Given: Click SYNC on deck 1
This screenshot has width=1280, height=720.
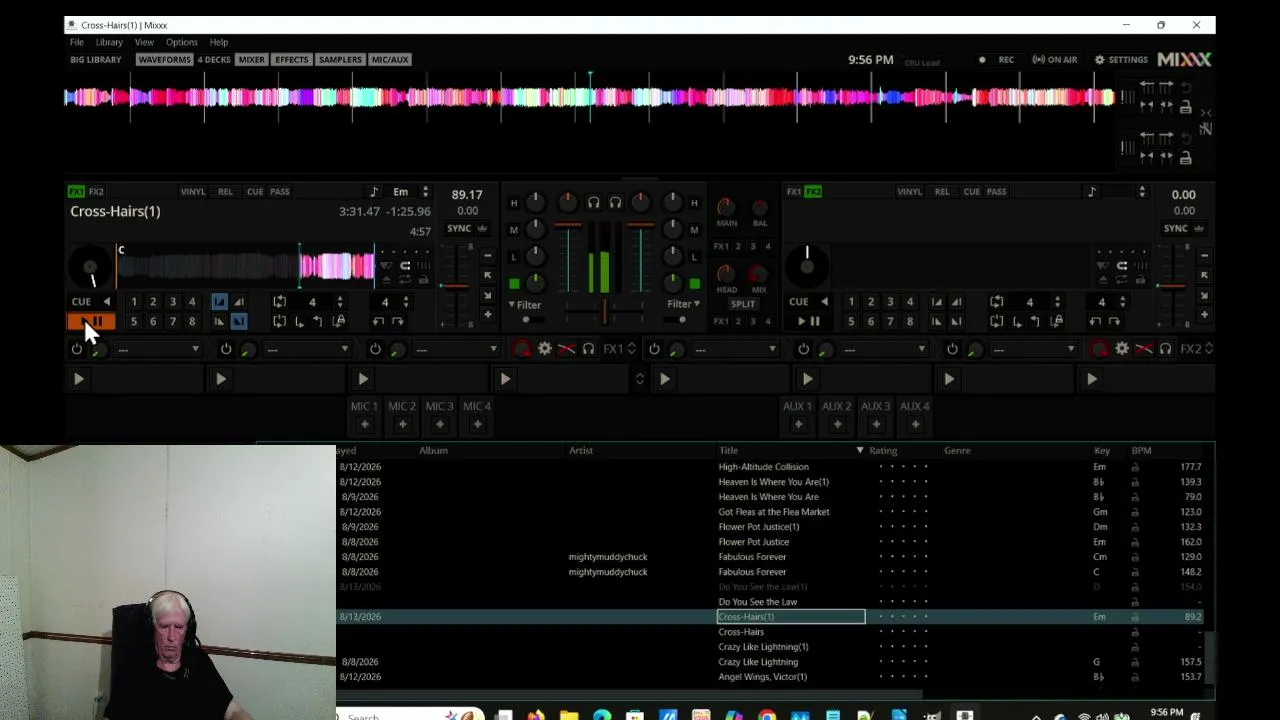Looking at the screenshot, I should (459, 228).
